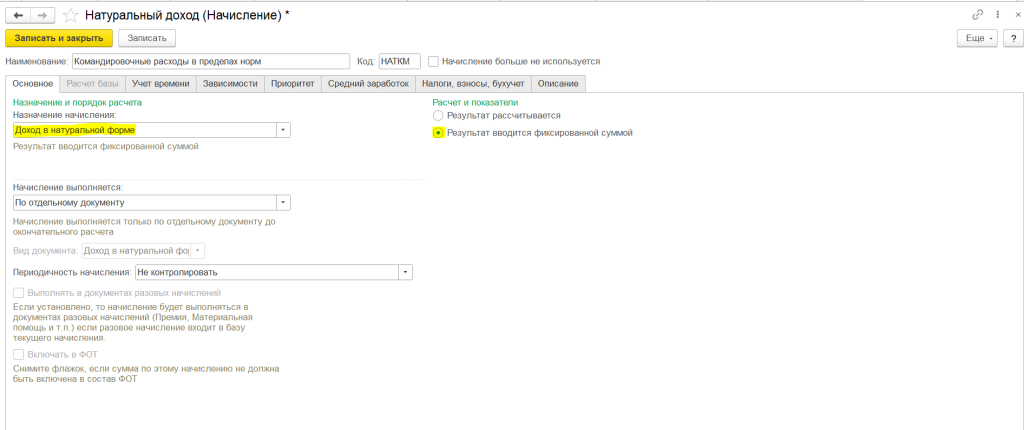Click the 'Записать и закрыть' button
Viewport: 1024px width, 430px height.
click(58, 38)
